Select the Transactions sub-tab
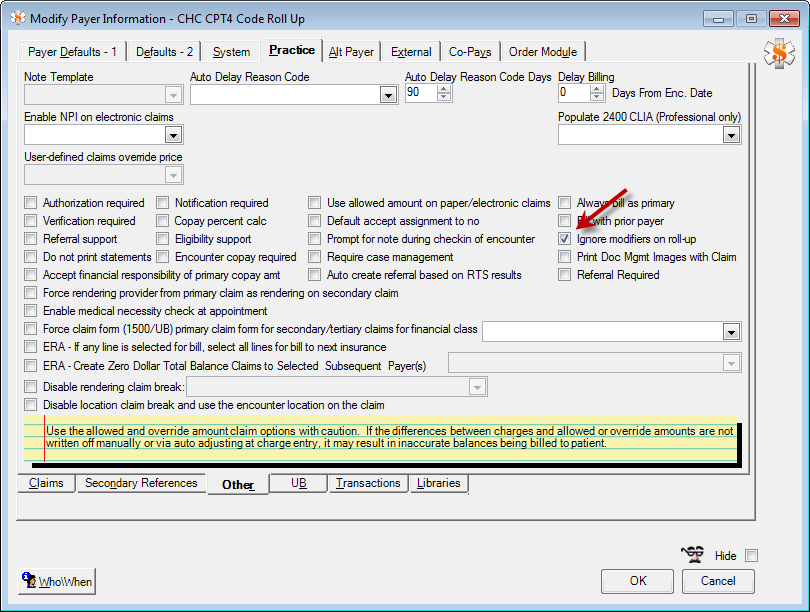The width and height of the screenshot is (810, 612). click(x=368, y=483)
